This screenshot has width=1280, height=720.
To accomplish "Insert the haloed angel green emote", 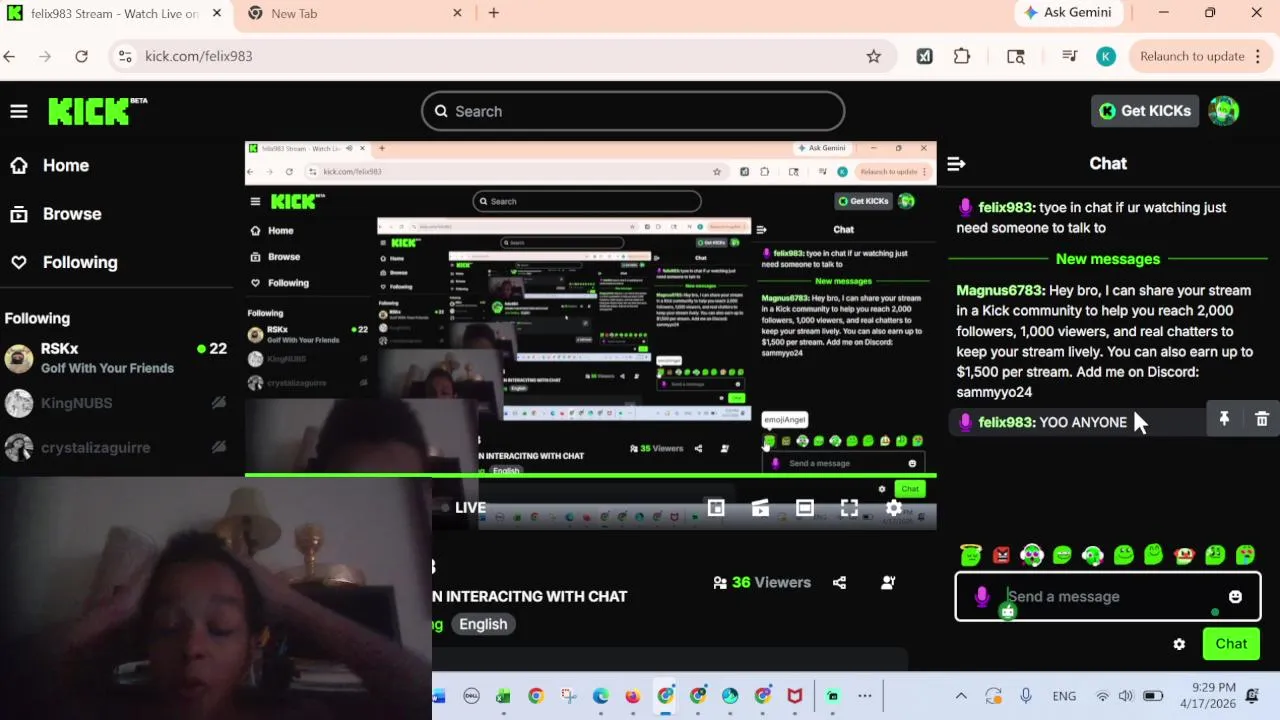I will pyautogui.click(x=970, y=555).
